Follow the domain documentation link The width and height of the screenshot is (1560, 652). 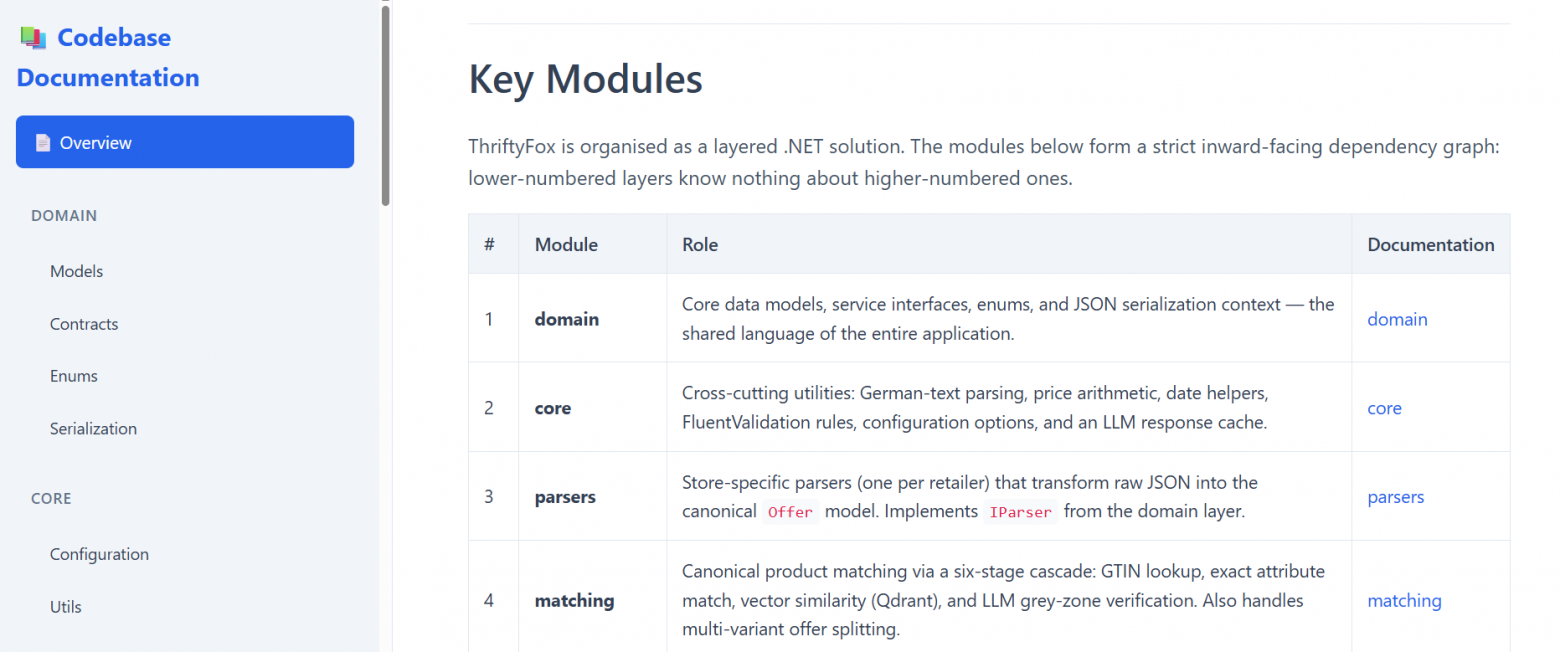pyautogui.click(x=1397, y=319)
